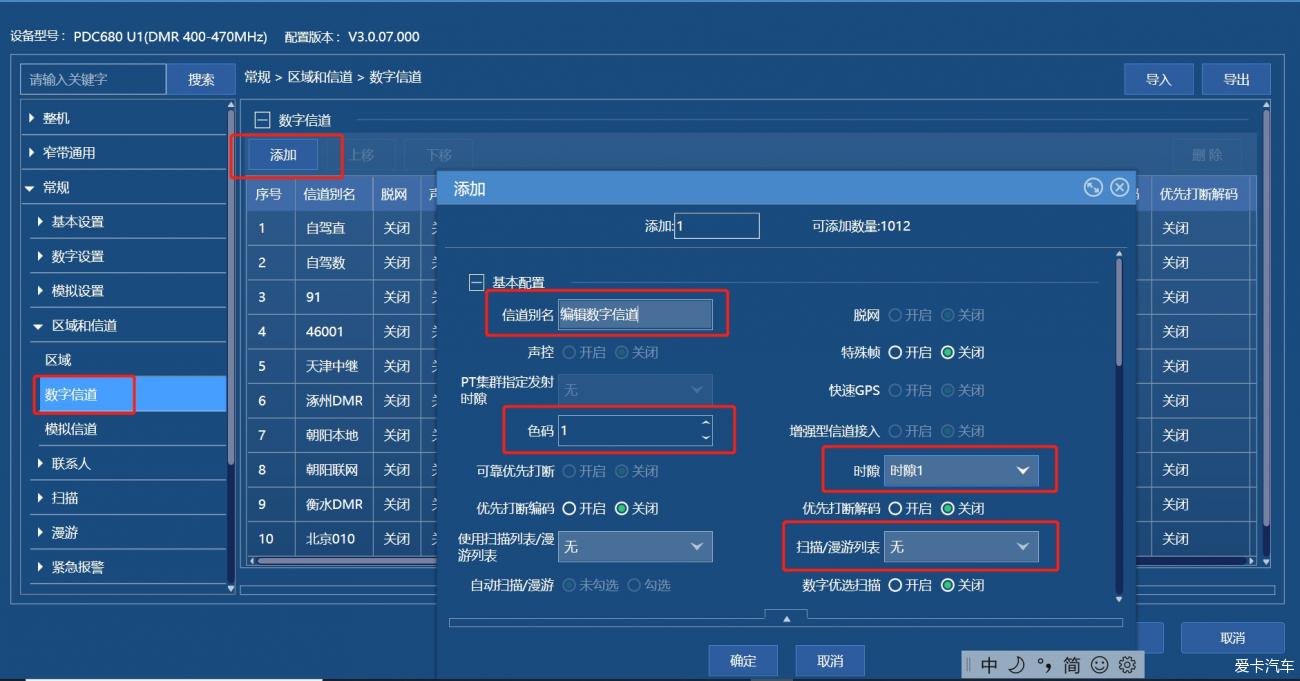Collapse the 数字信道 panel using the minus box

[x=262, y=120]
